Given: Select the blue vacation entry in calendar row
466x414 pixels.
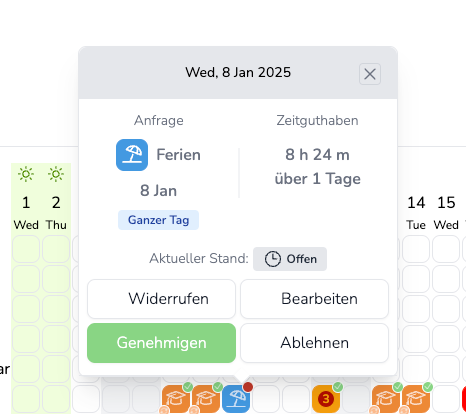Looking at the screenshot, I should pos(236,399).
